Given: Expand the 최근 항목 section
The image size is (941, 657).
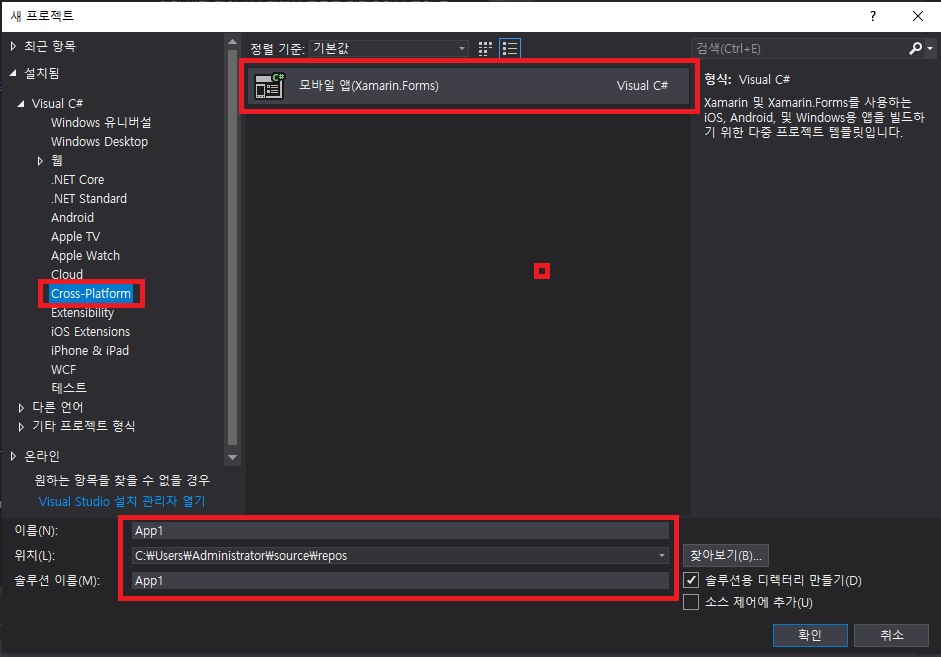Looking at the screenshot, I should click(13, 46).
